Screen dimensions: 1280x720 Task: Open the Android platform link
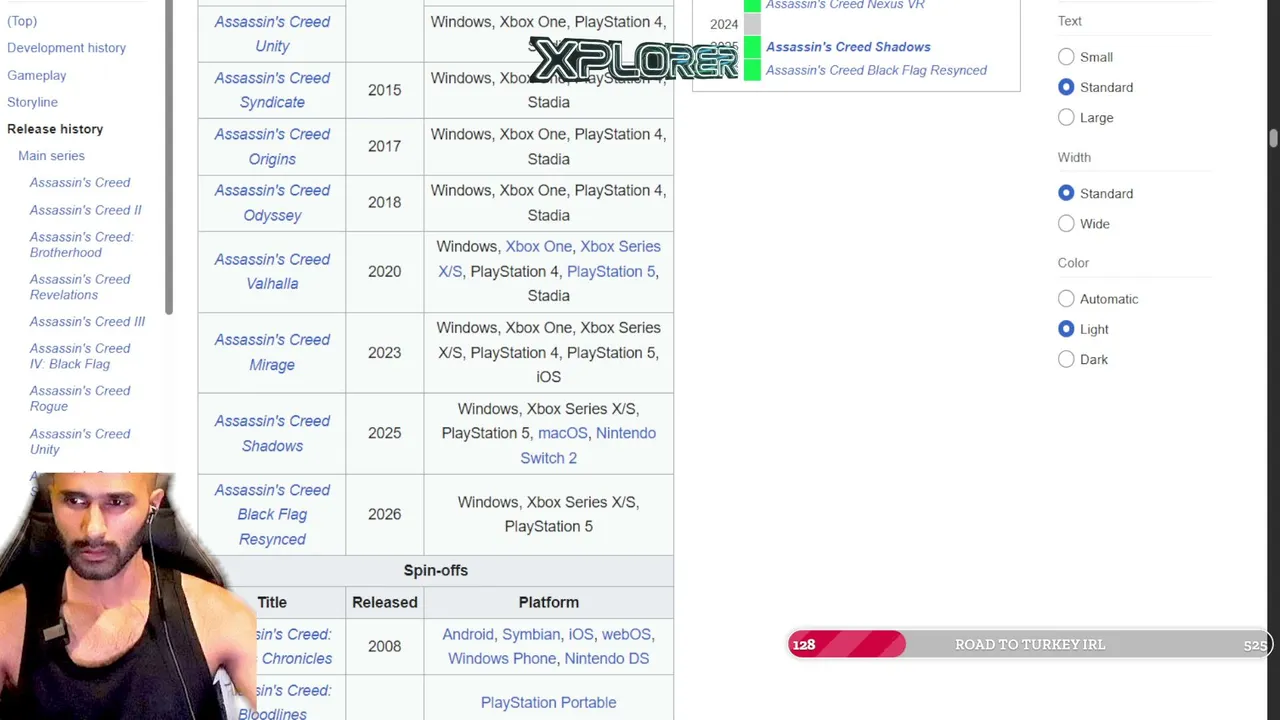click(468, 634)
